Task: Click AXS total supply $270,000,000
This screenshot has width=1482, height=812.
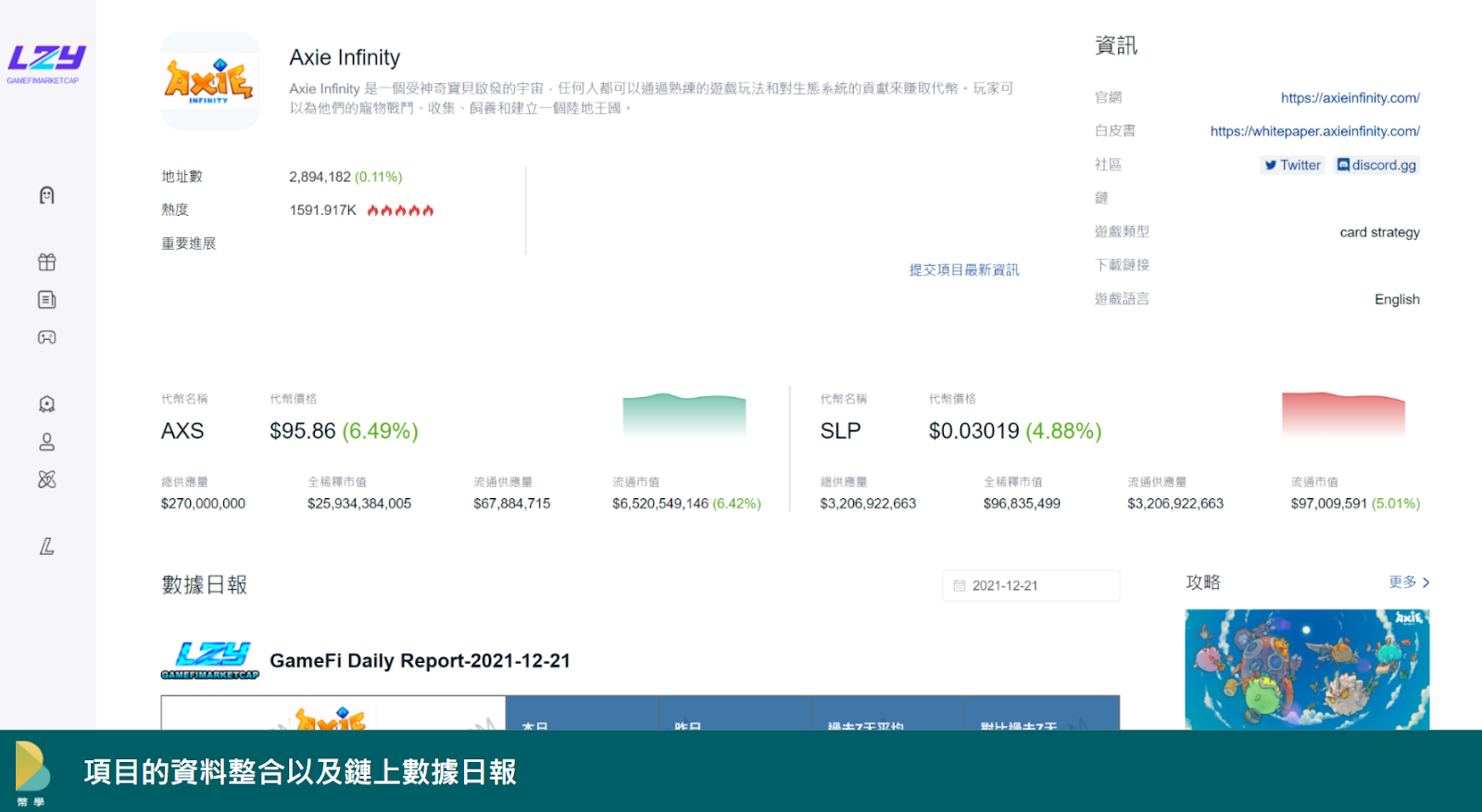Action: tap(203, 504)
